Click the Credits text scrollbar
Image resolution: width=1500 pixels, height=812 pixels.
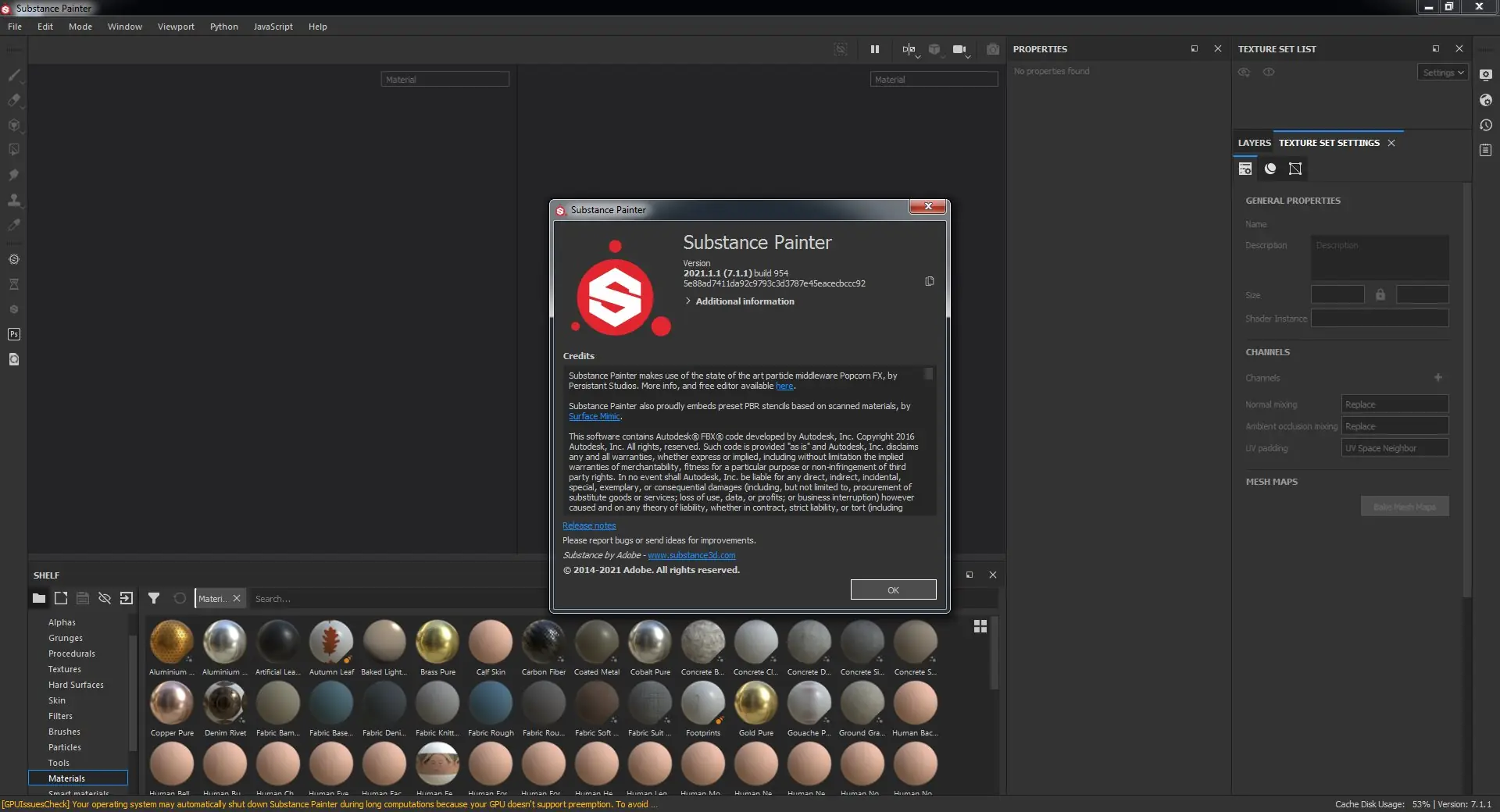928,374
